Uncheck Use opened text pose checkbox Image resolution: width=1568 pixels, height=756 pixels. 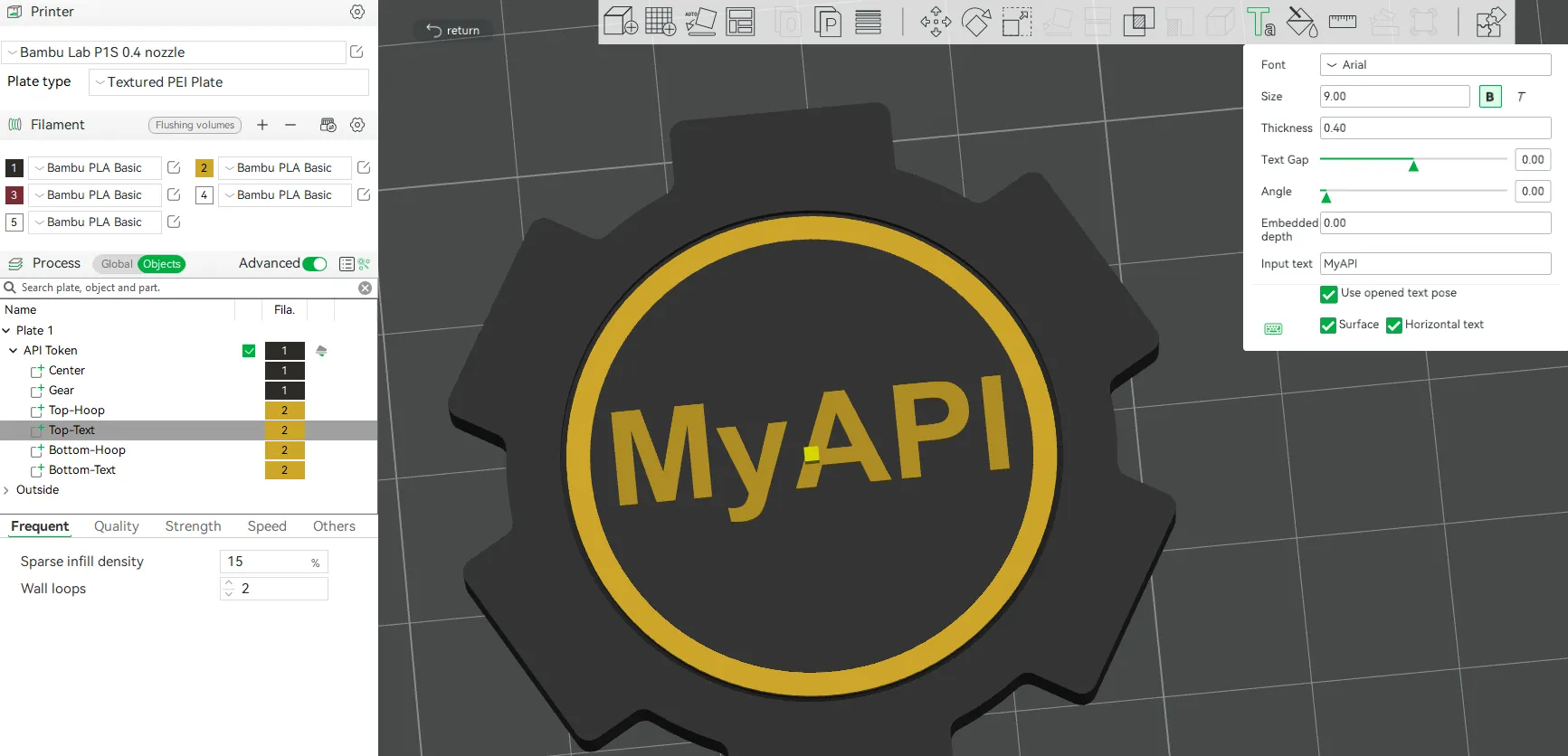[x=1328, y=294]
